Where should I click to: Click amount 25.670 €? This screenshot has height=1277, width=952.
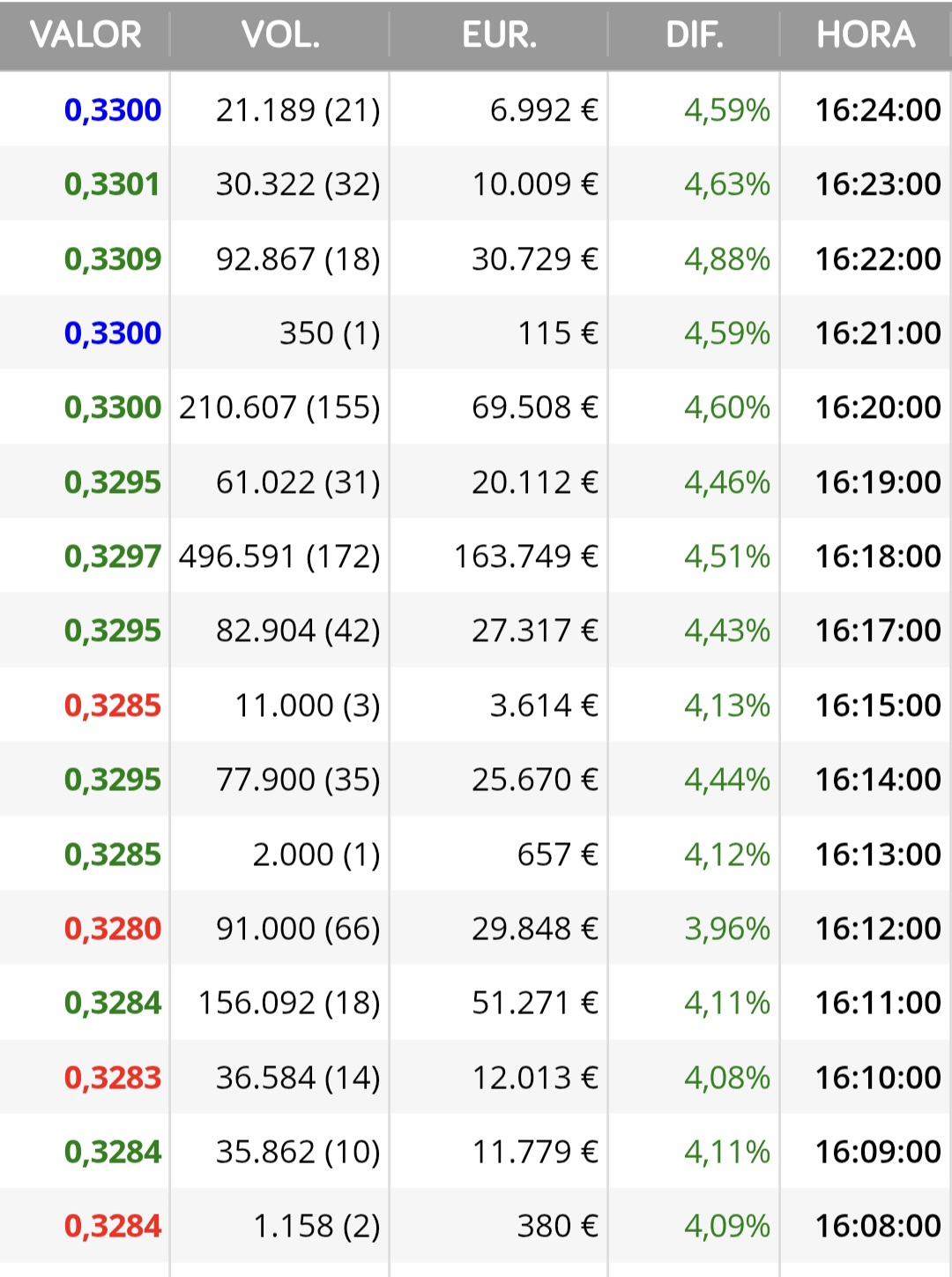(x=535, y=780)
